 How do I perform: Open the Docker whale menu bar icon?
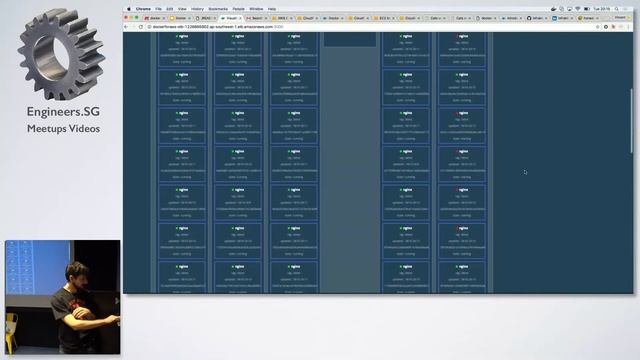pyautogui.click(x=553, y=9)
